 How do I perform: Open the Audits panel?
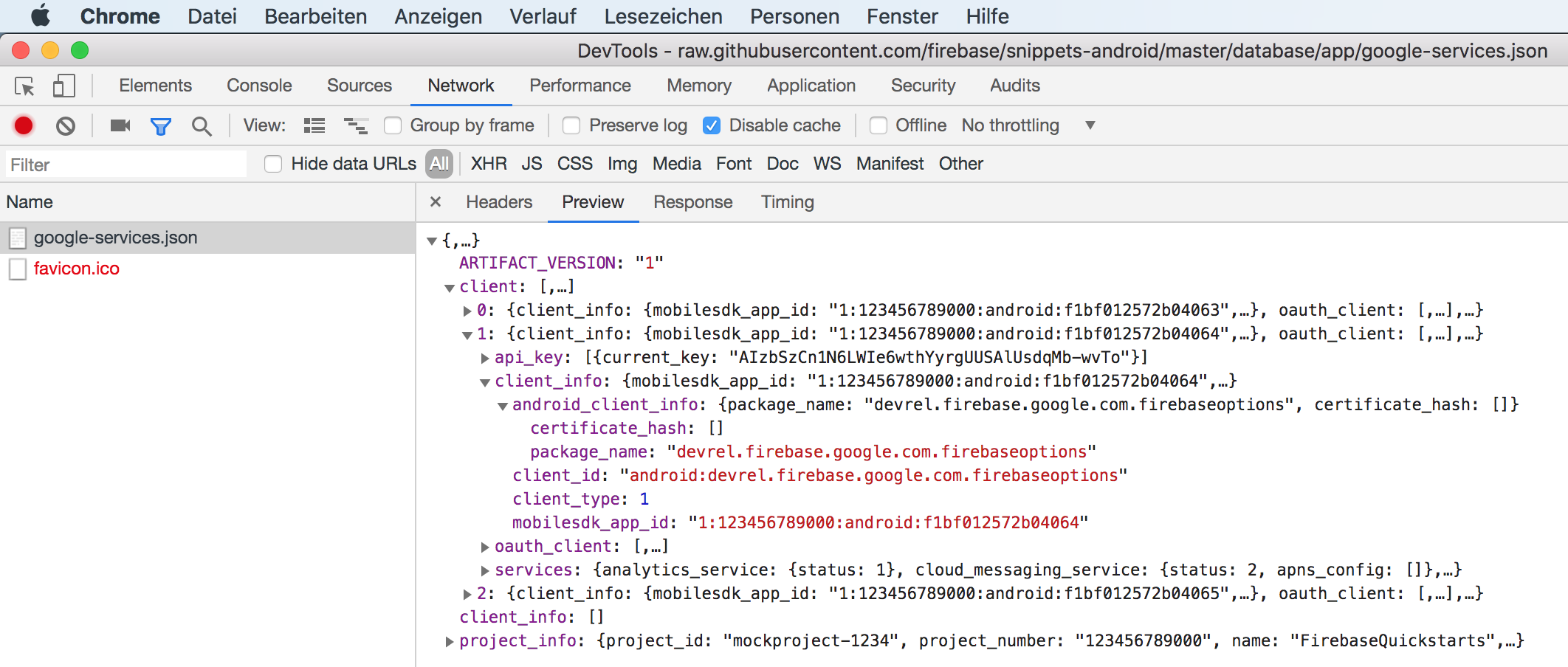[1015, 86]
